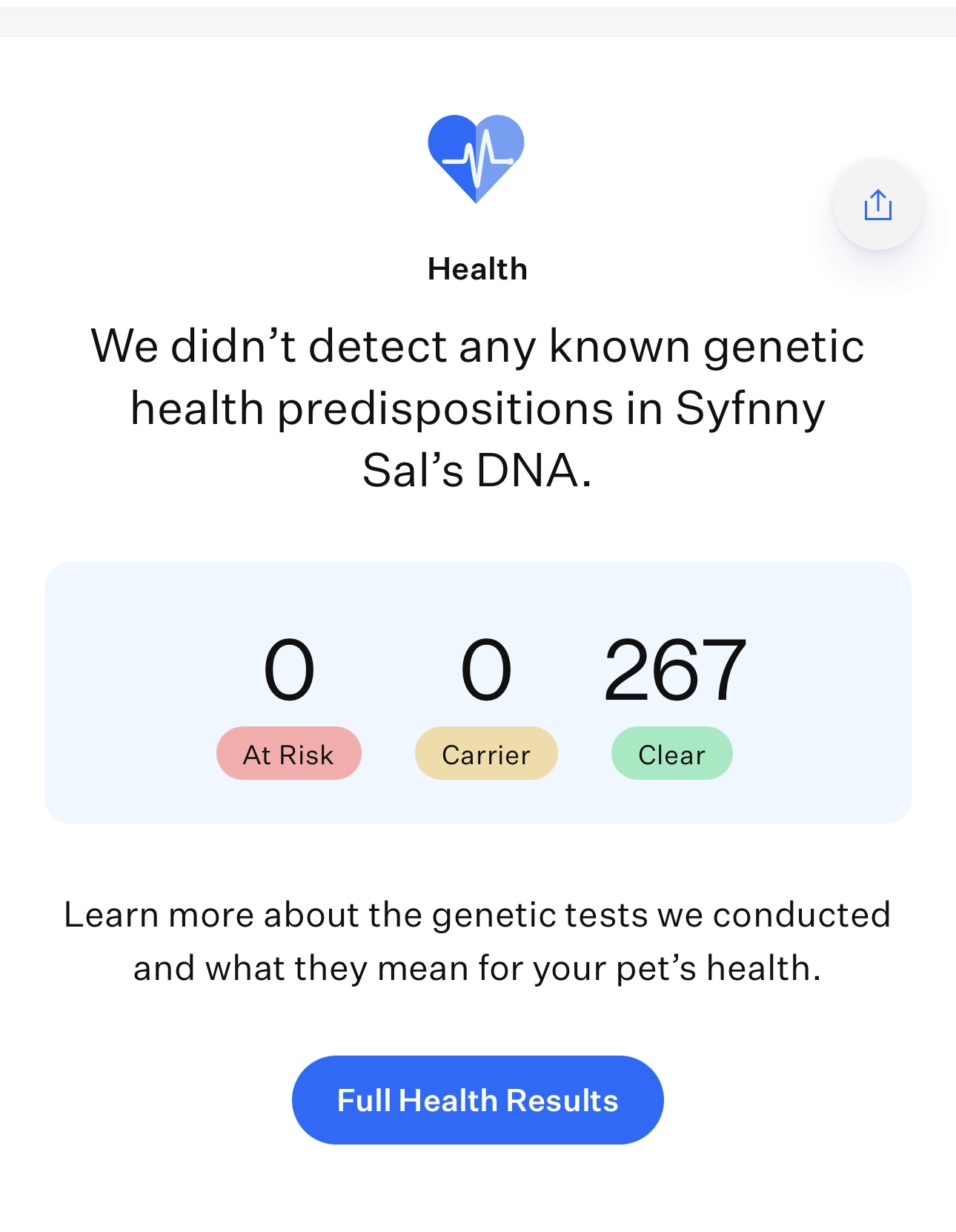Click the 267 clear results number
This screenshot has width=956, height=1232.
pyautogui.click(x=674, y=670)
